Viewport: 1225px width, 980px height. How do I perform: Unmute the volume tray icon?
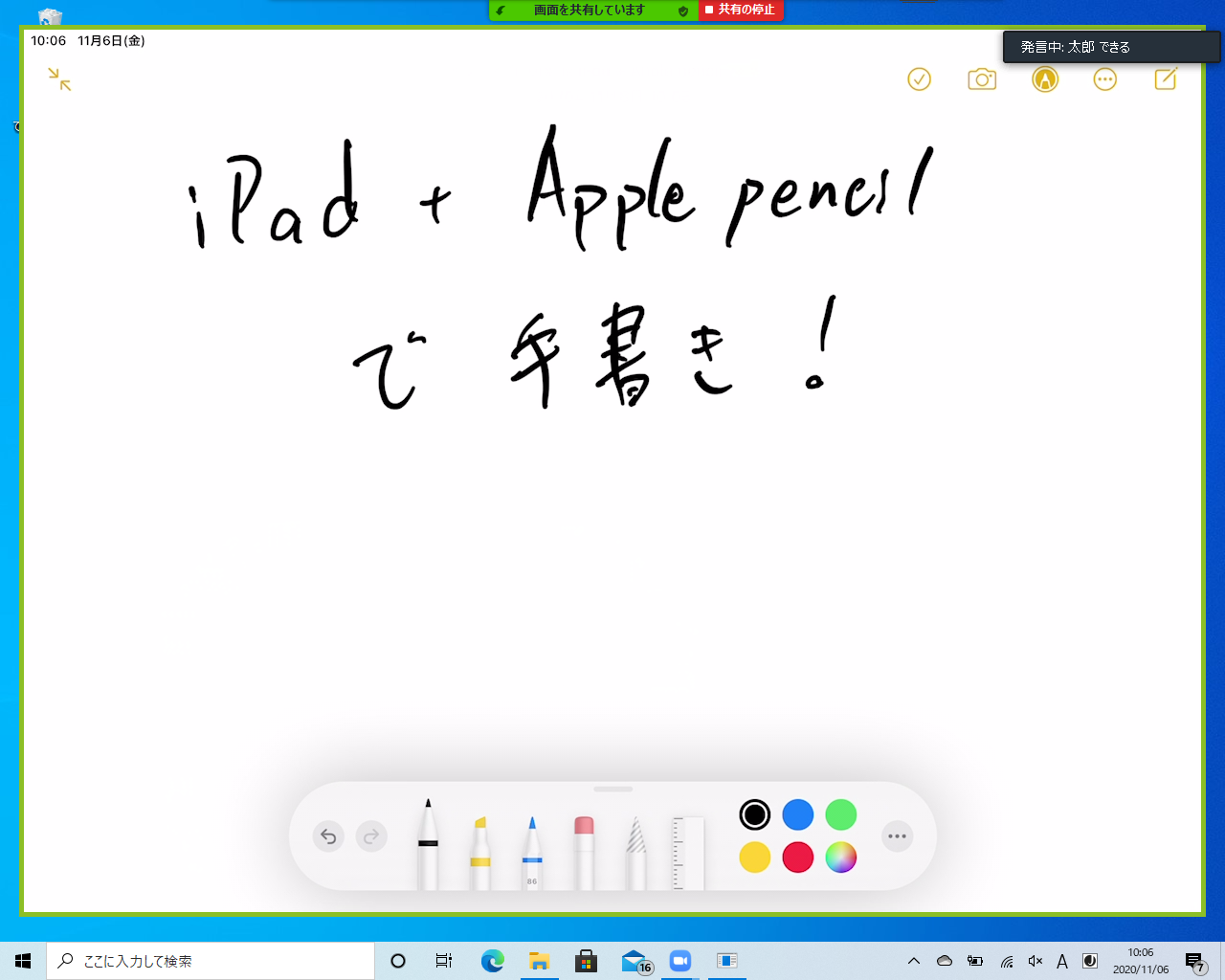tap(1035, 961)
